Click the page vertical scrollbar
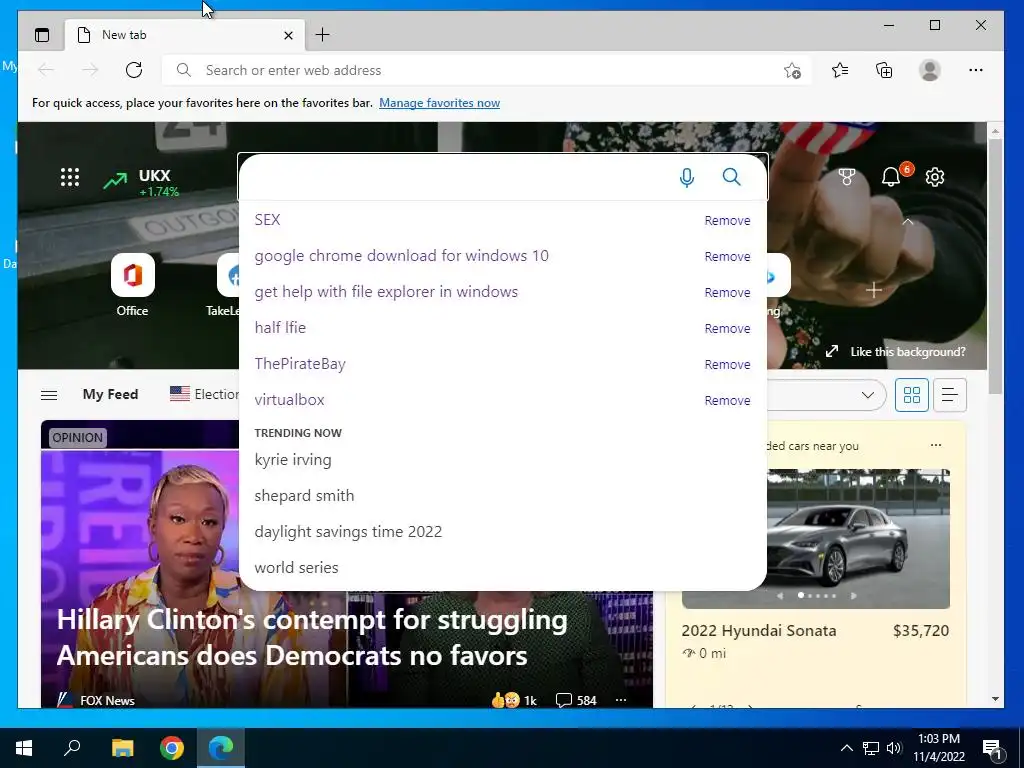1024x768 pixels. (995, 264)
